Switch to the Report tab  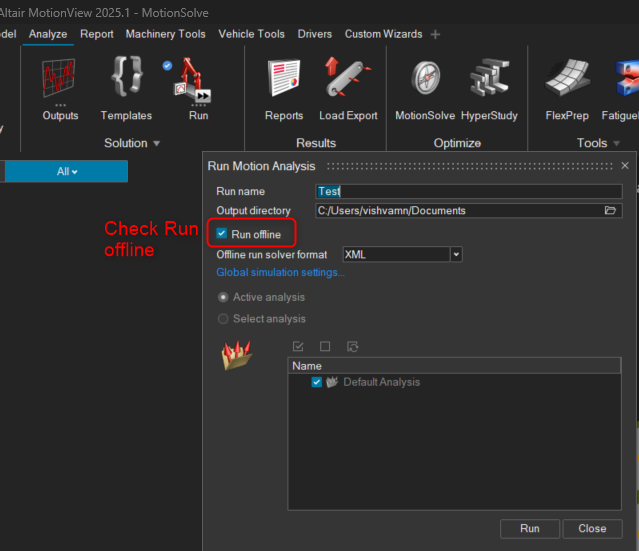(97, 34)
